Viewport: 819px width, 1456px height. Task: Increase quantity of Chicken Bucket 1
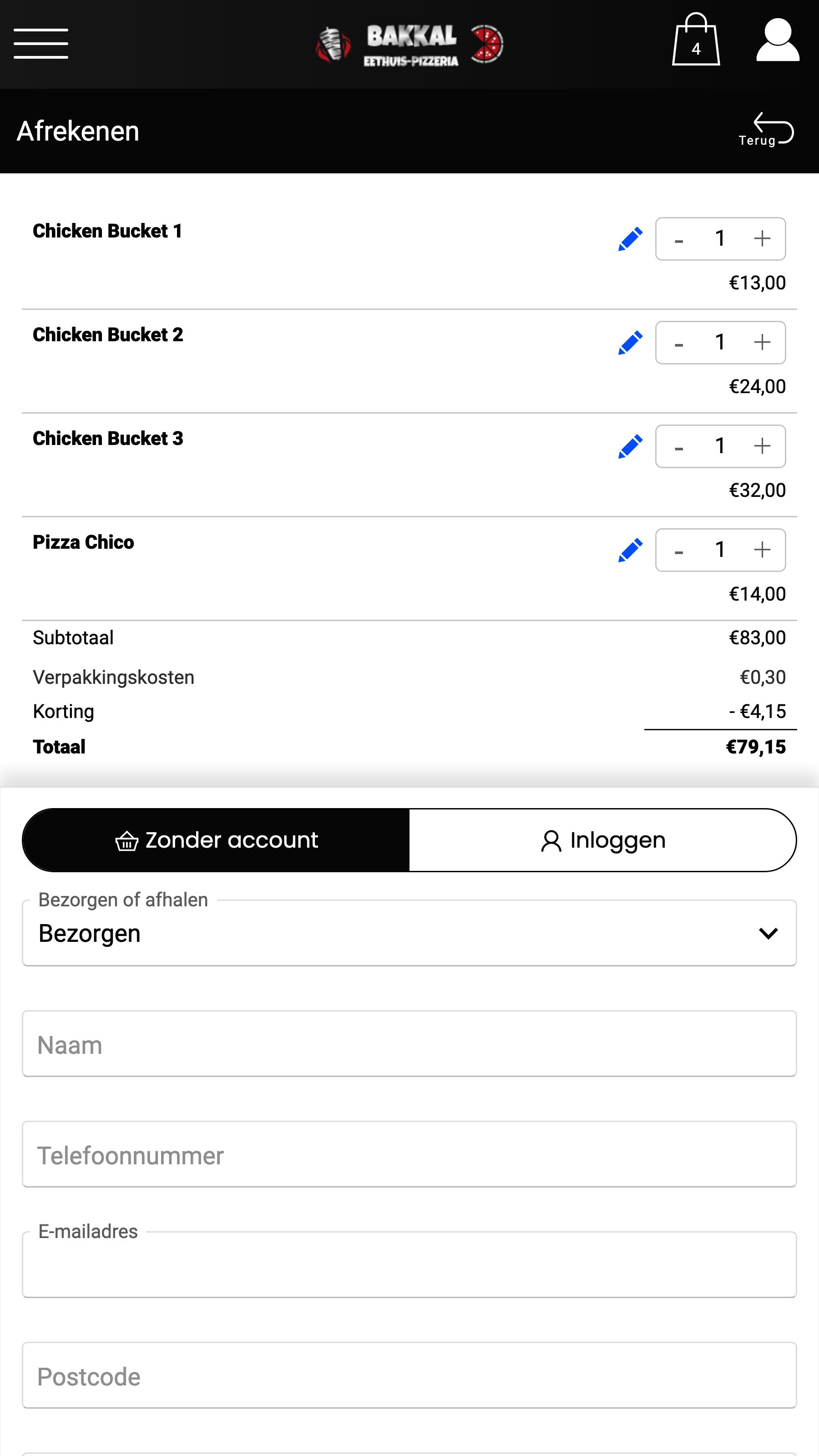pyautogui.click(x=762, y=238)
